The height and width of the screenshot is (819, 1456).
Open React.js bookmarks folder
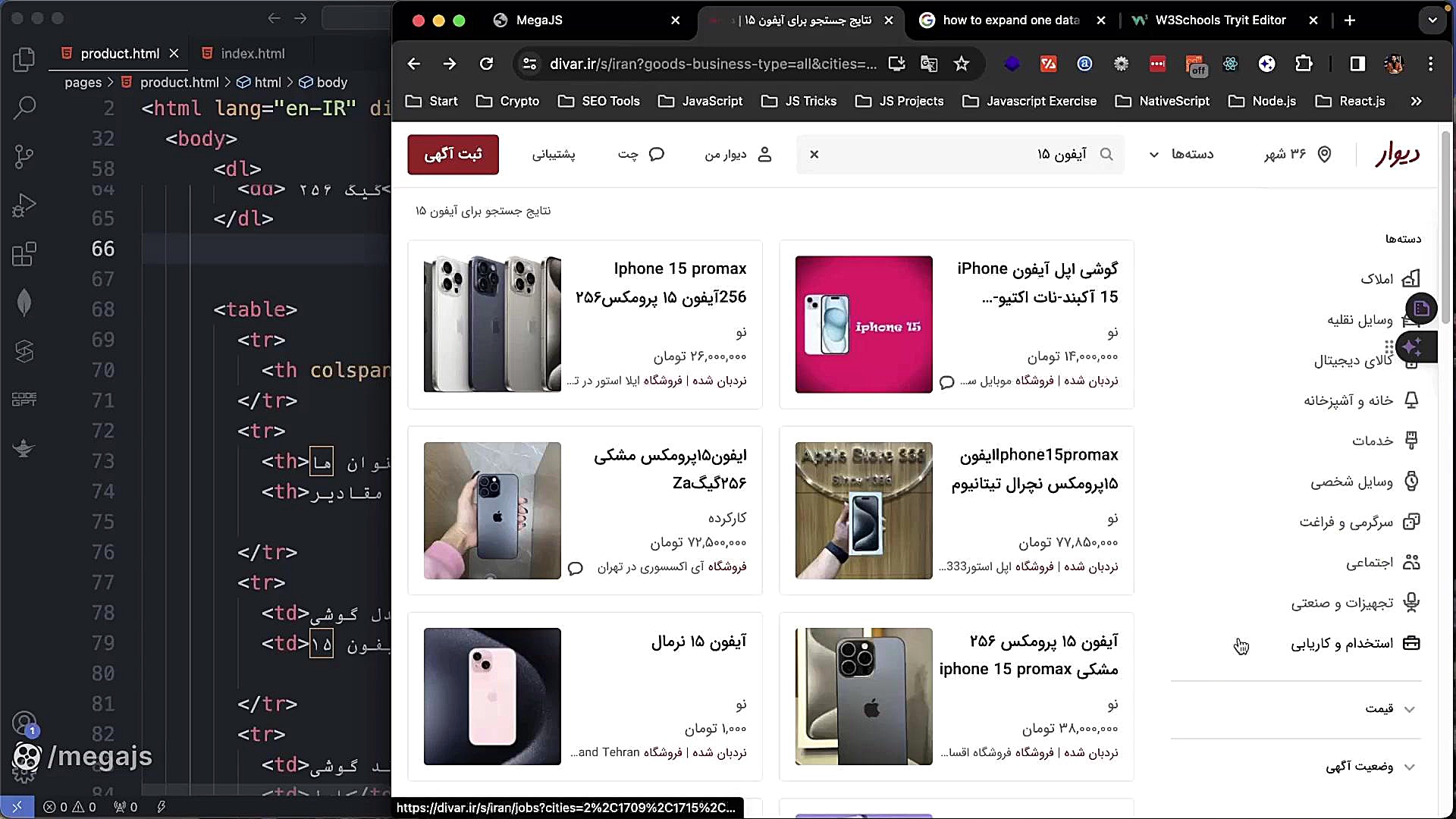click(1350, 101)
